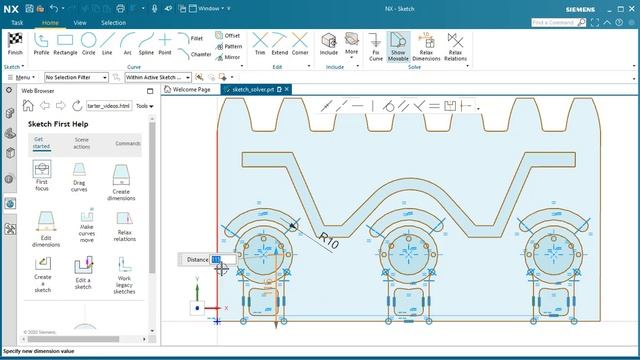Select the Arc tool

pos(127,44)
